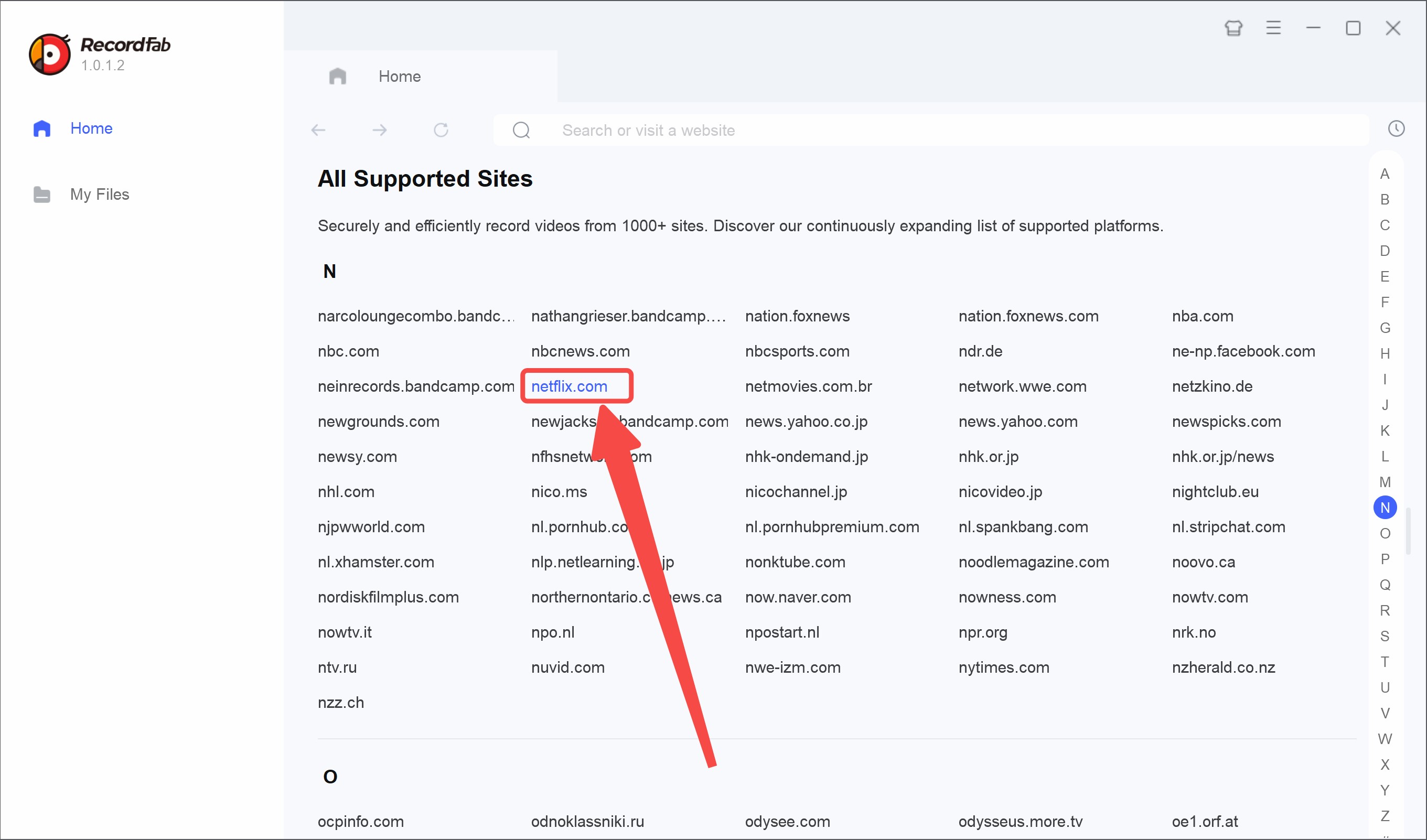Screen dimensions: 1427x840
Task: Visit ocpinfo.com link
Action: [x=361, y=821]
